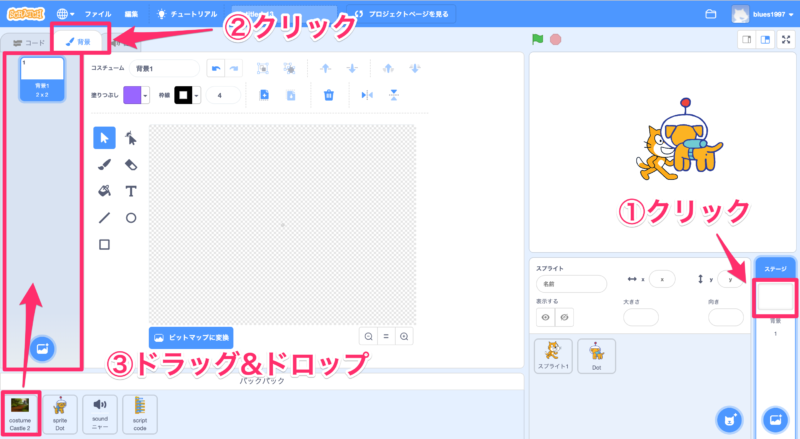Pick the Fill bucket tool

coord(104,190)
